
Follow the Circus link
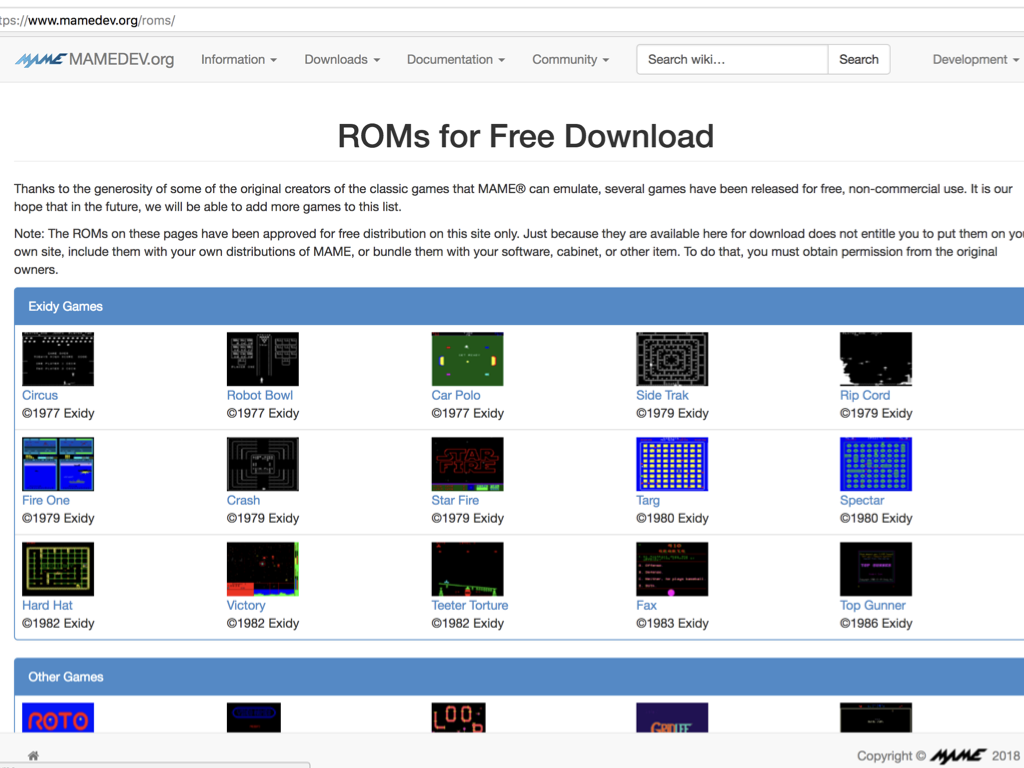point(40,395)
